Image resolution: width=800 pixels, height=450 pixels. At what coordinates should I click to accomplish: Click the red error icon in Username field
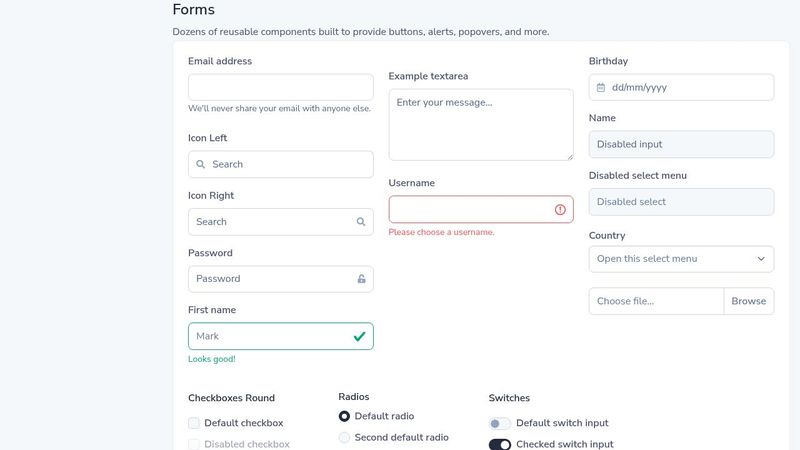[x=560, y=210]
